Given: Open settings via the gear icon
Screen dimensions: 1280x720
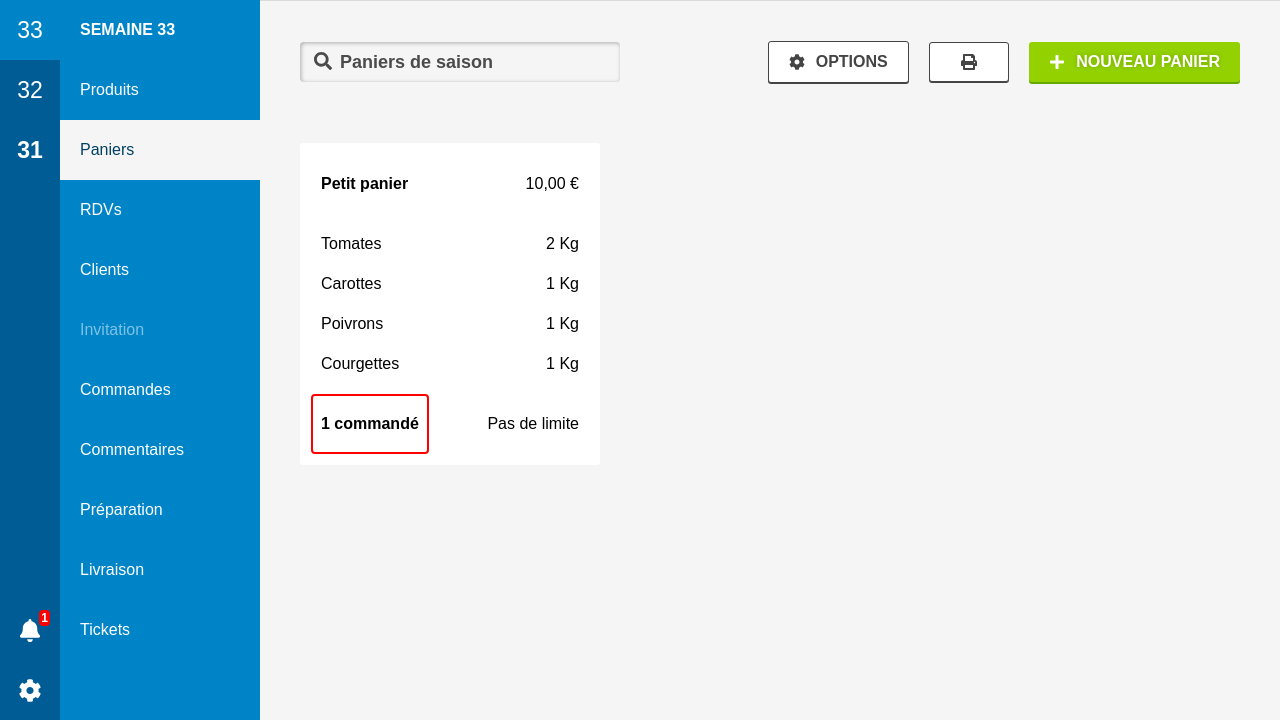Looking at the screenshot, I should point(30,690).
